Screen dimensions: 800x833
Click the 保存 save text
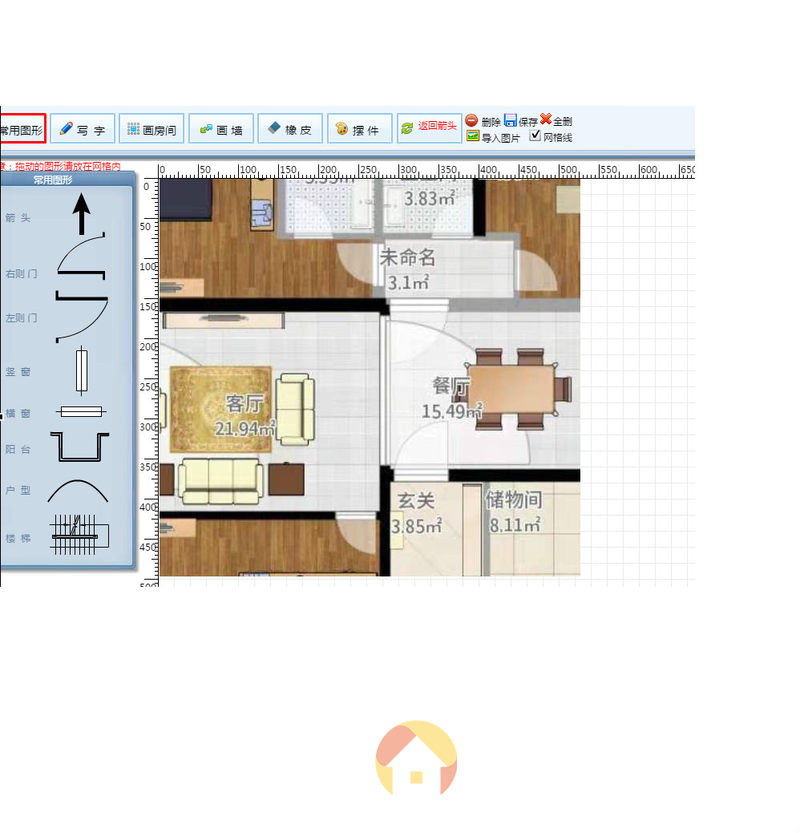coord(528,122)
